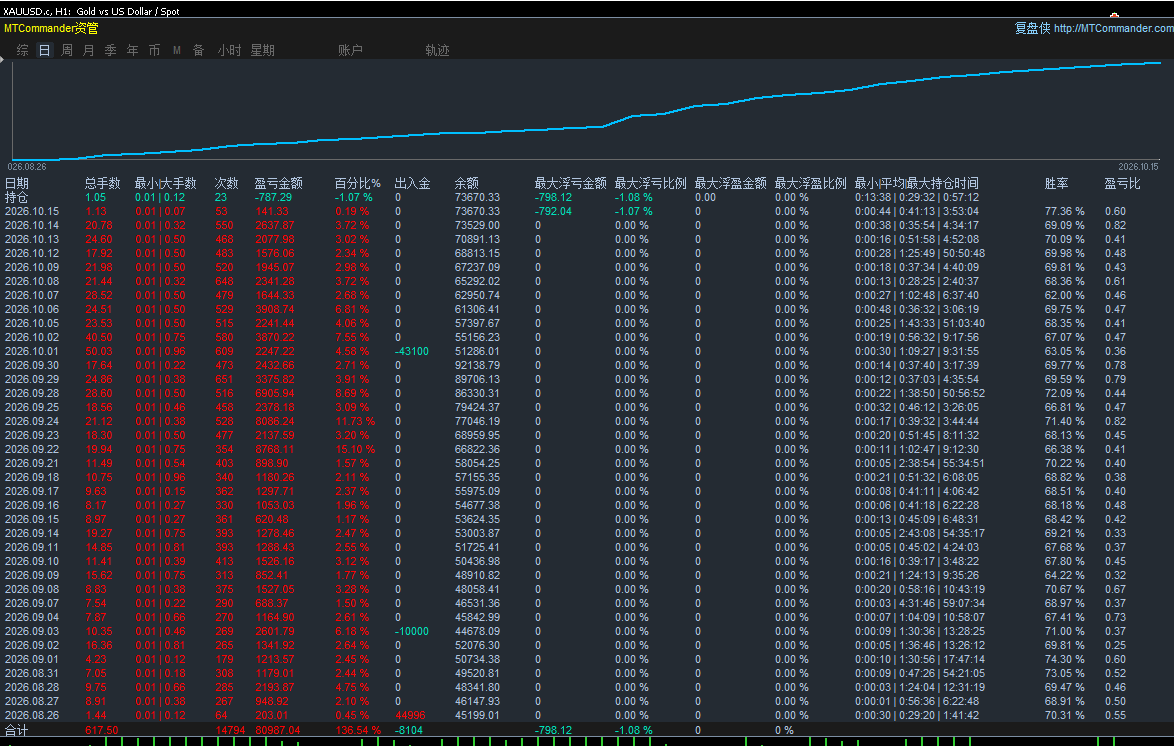1174x746 pixels.
Task: Click the 80987.04 total profit value
Action: click(278, 730)
